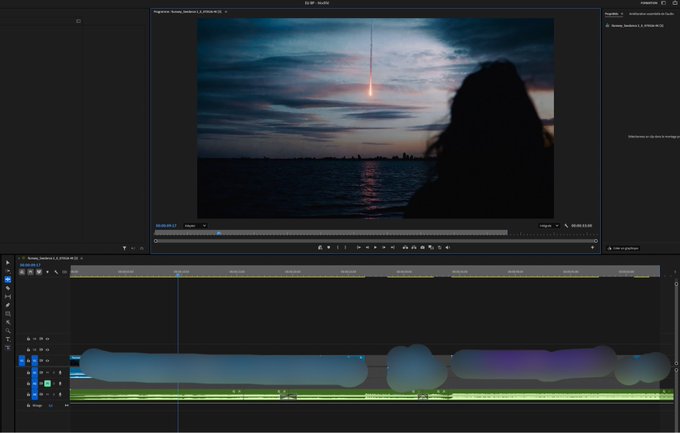Select the Razor tool
Image resolution: width=680 pixels, height=433 pixels.
click(8, 288)
